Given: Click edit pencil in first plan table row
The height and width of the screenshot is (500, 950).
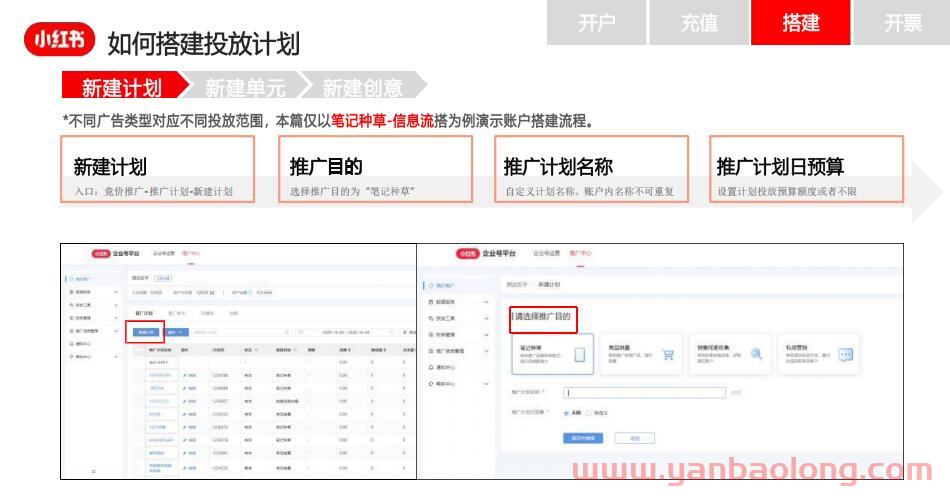Looking at the screenshot, I should point(185,376).
